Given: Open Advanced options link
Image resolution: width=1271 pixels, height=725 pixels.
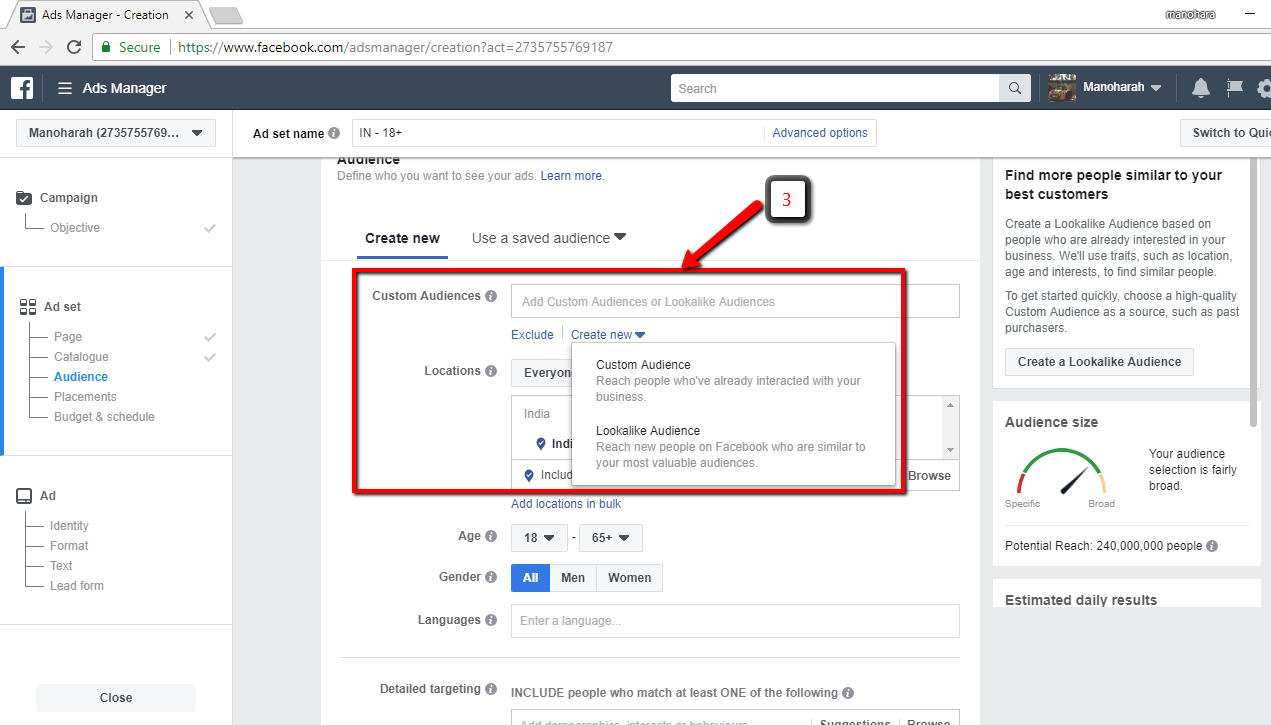Looking at the screenshot, I should [x=820, y=133].
